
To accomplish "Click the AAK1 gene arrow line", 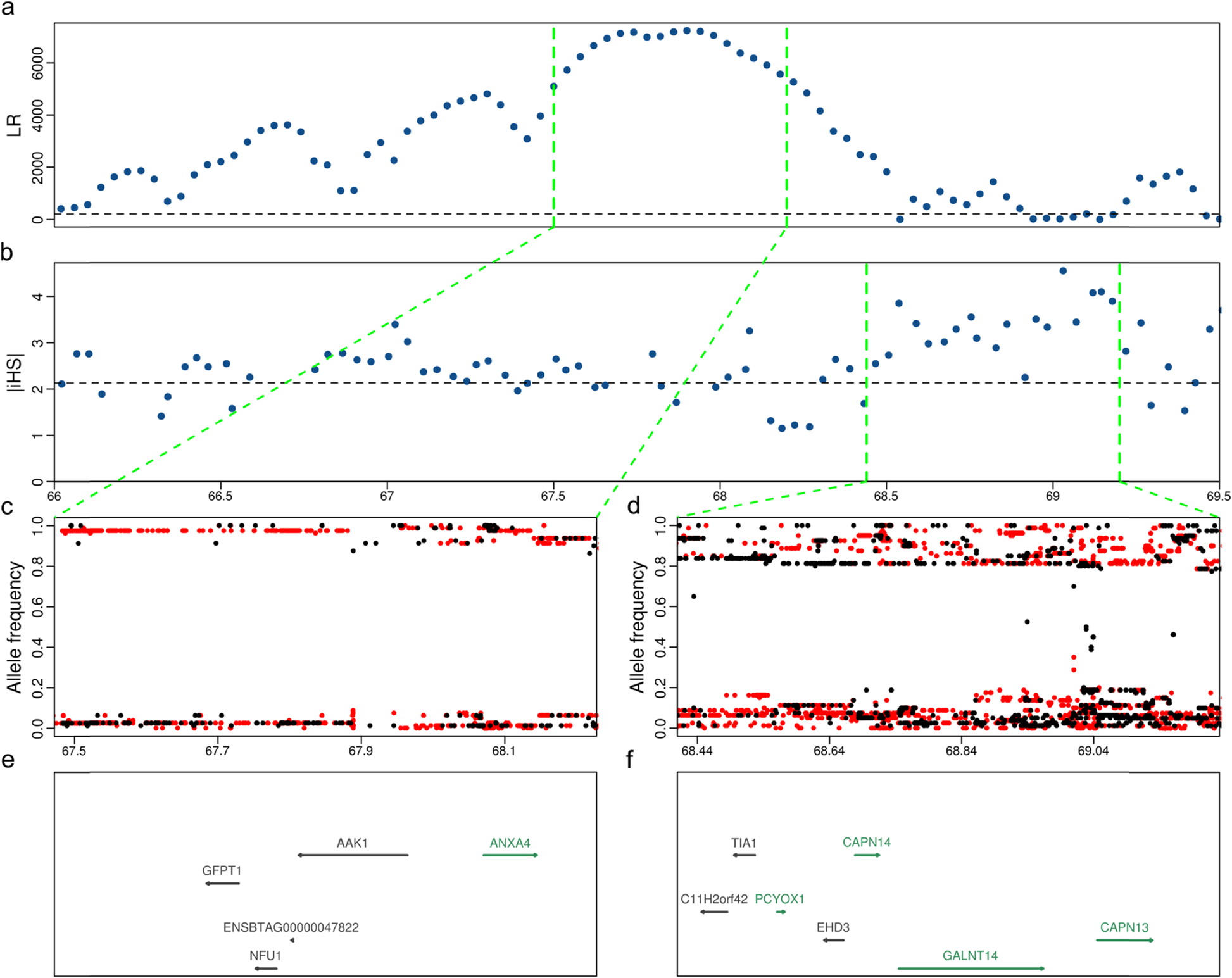I will coord(353,855).
